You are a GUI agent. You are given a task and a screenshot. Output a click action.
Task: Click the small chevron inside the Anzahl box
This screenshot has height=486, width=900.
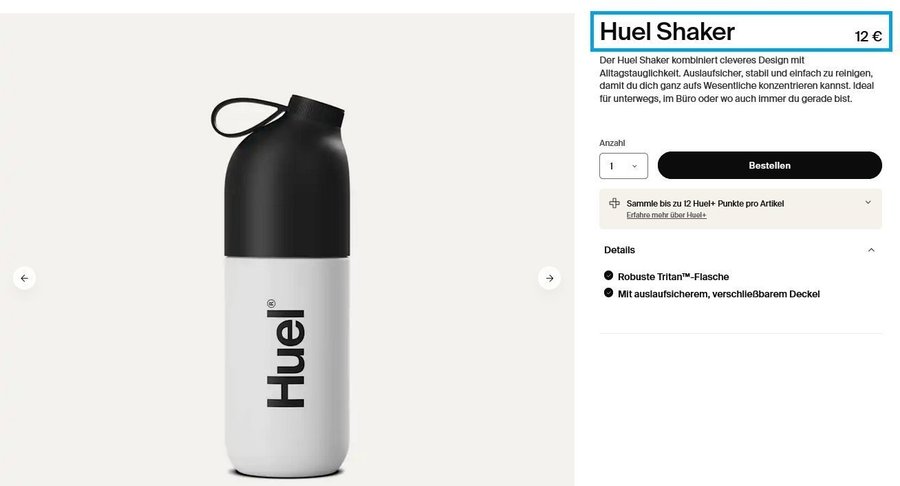coord(634,166)
